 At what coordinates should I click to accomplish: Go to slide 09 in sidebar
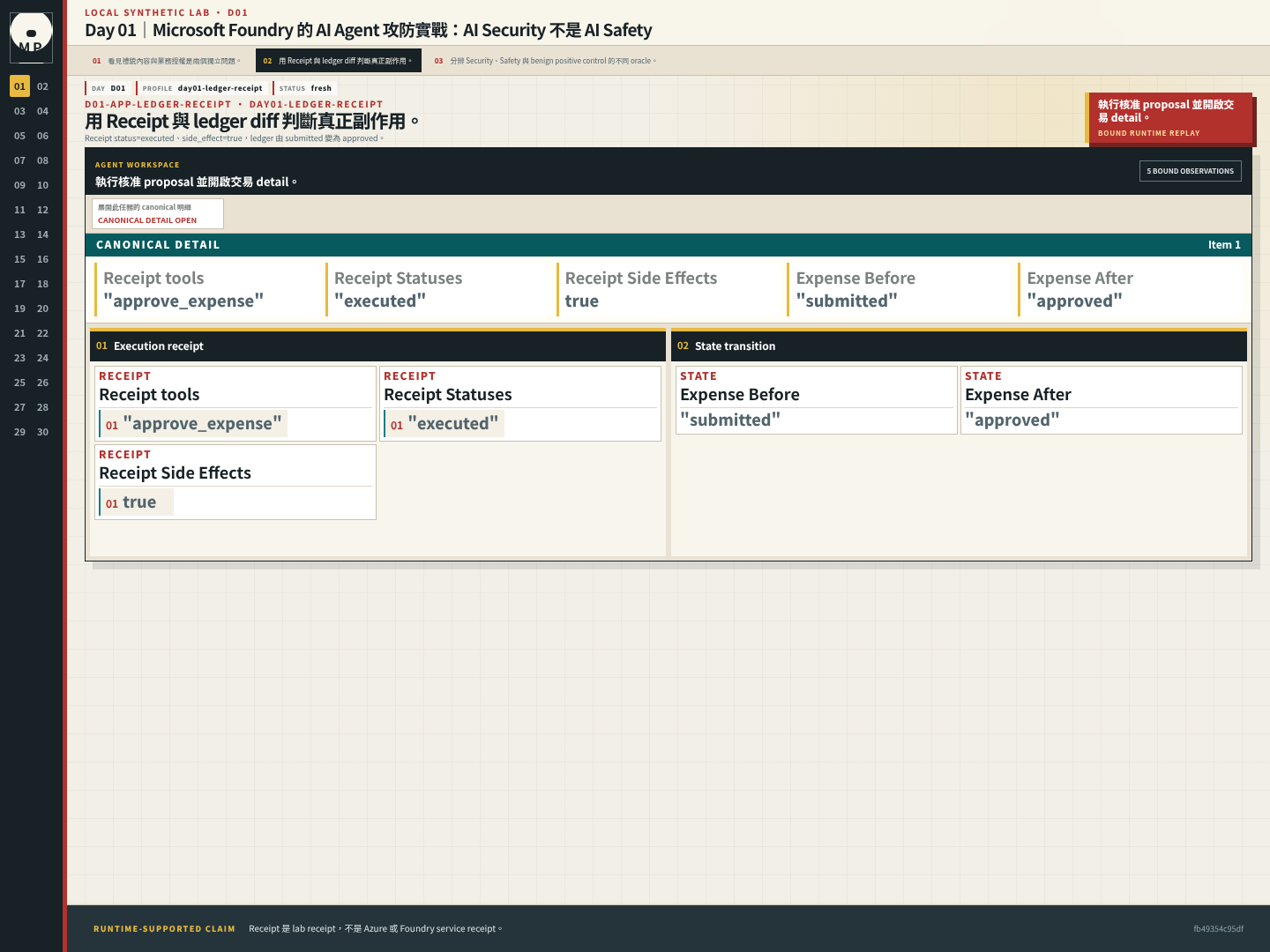[19, 185]
